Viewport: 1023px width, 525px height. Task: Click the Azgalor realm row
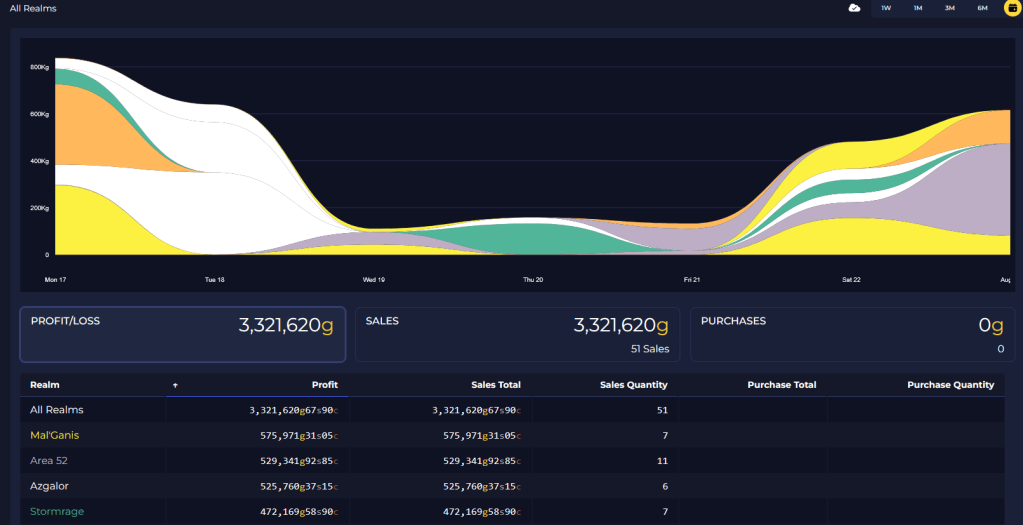(512, 486)
